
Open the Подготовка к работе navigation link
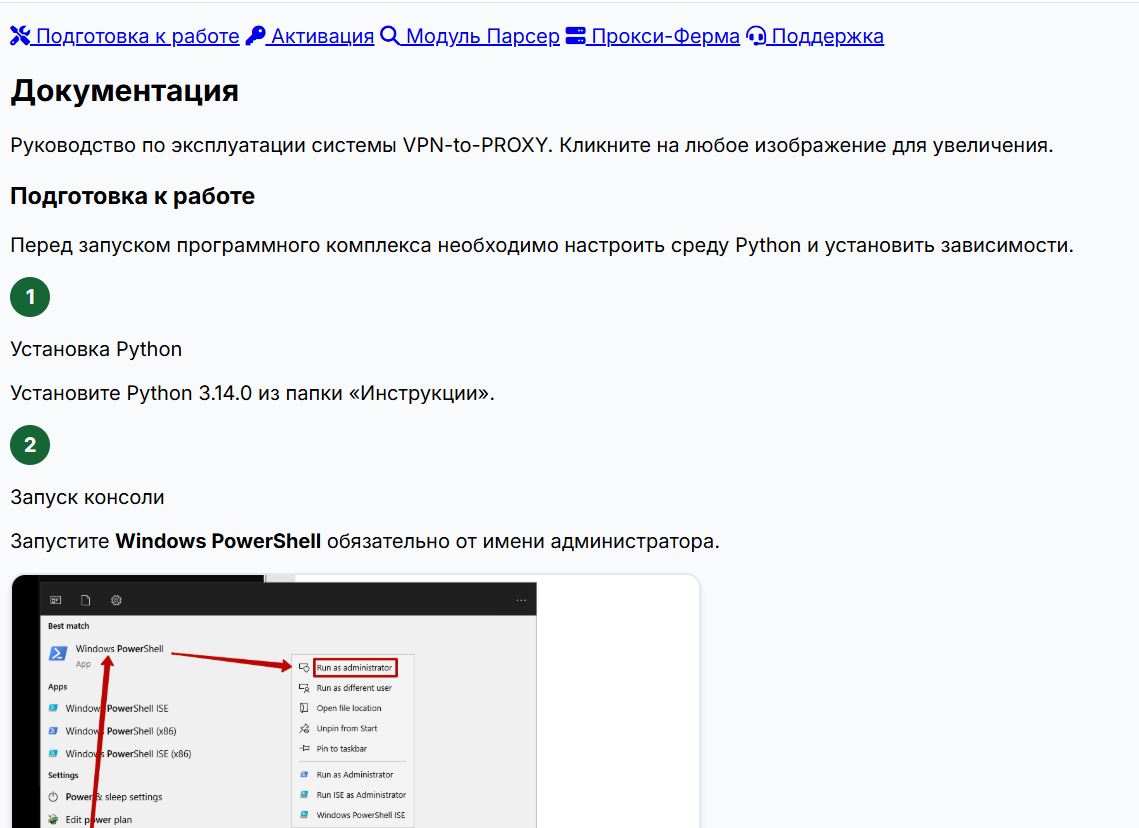tap(125, 36)
